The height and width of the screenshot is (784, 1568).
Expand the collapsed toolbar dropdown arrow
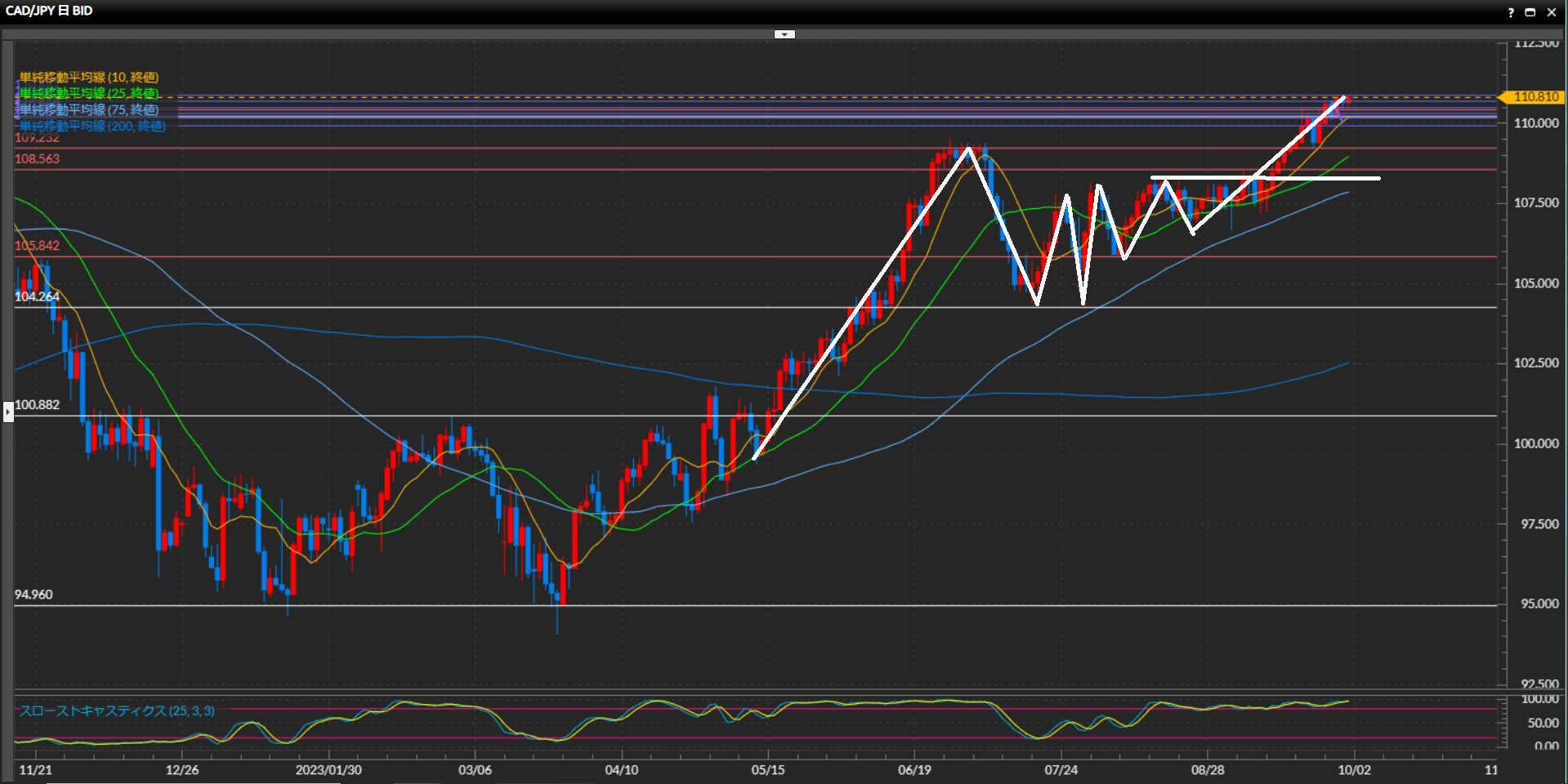click(784, 34)
